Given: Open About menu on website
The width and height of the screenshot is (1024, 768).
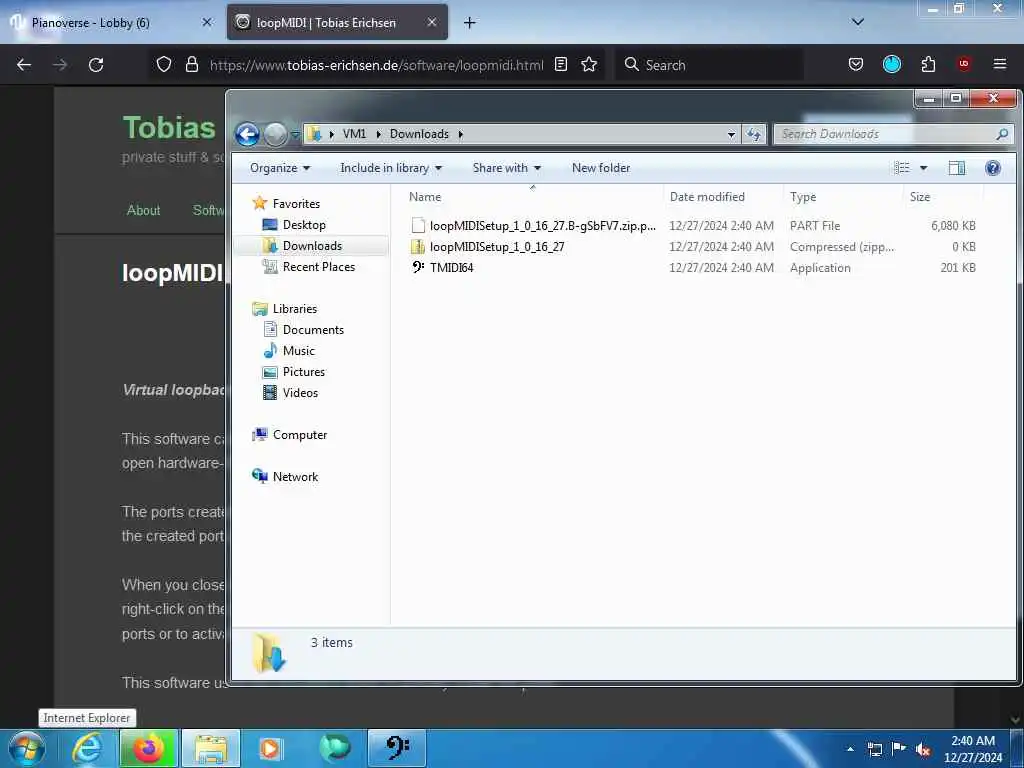Looking at the screenshot, I should [143, 210].
